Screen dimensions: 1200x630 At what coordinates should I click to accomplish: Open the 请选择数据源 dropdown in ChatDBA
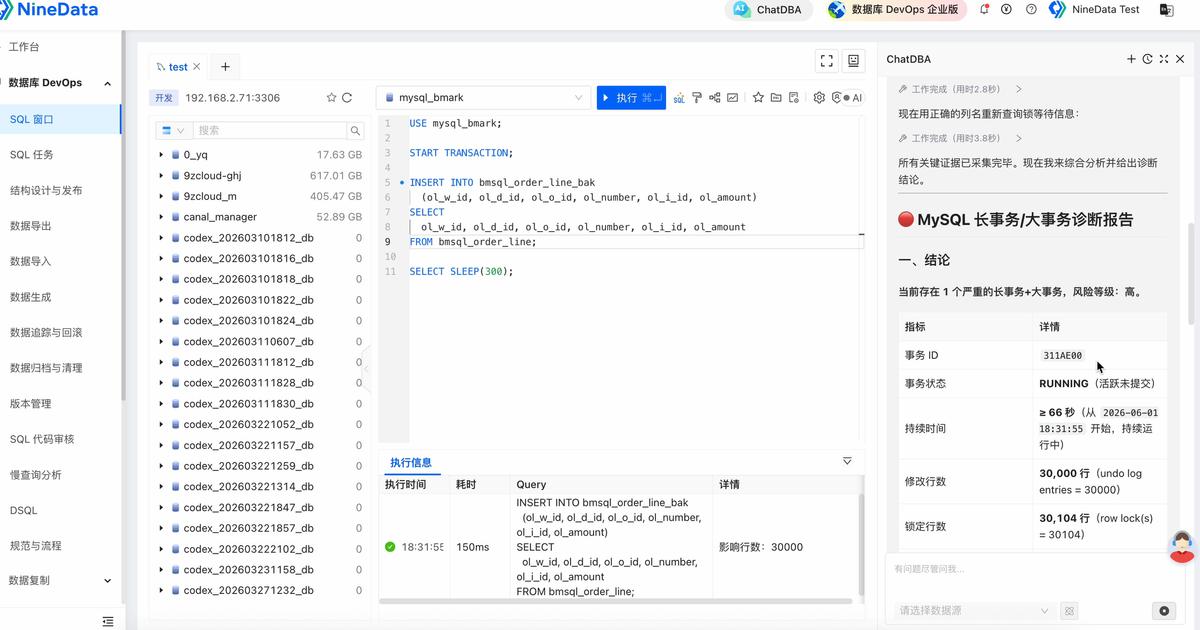[x=973, y=610]
